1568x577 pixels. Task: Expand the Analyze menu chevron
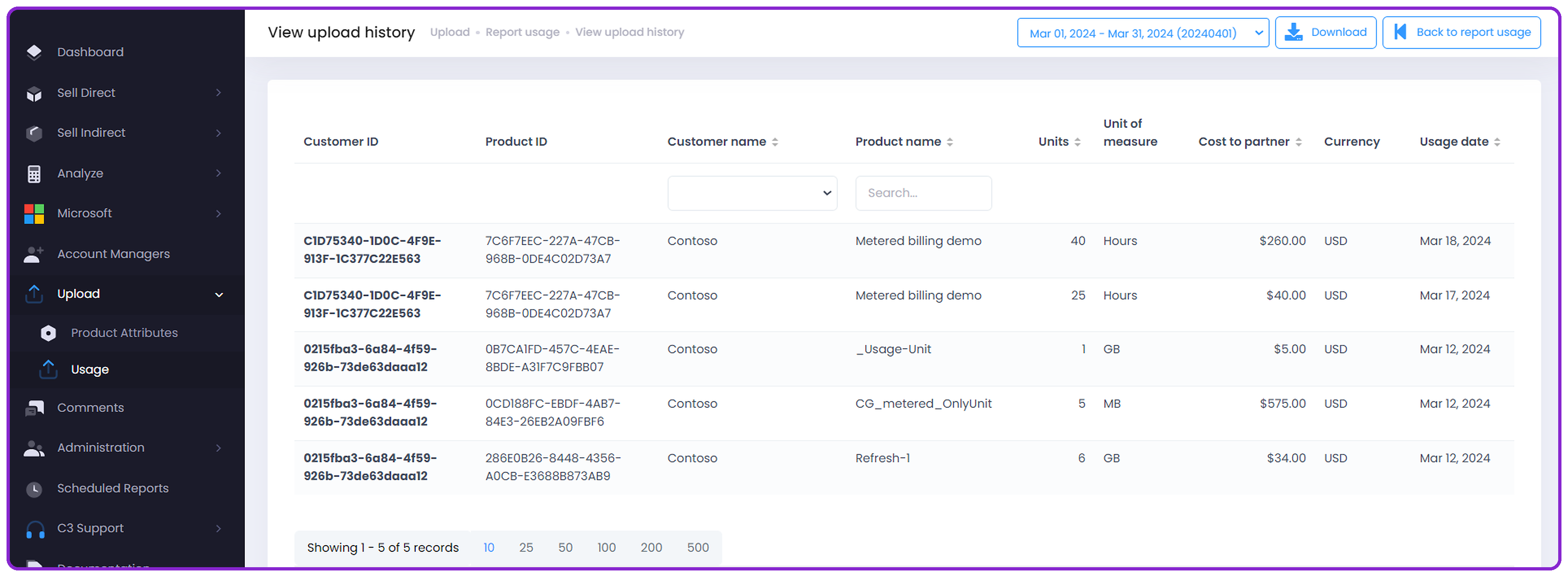(x=218, y=173)
